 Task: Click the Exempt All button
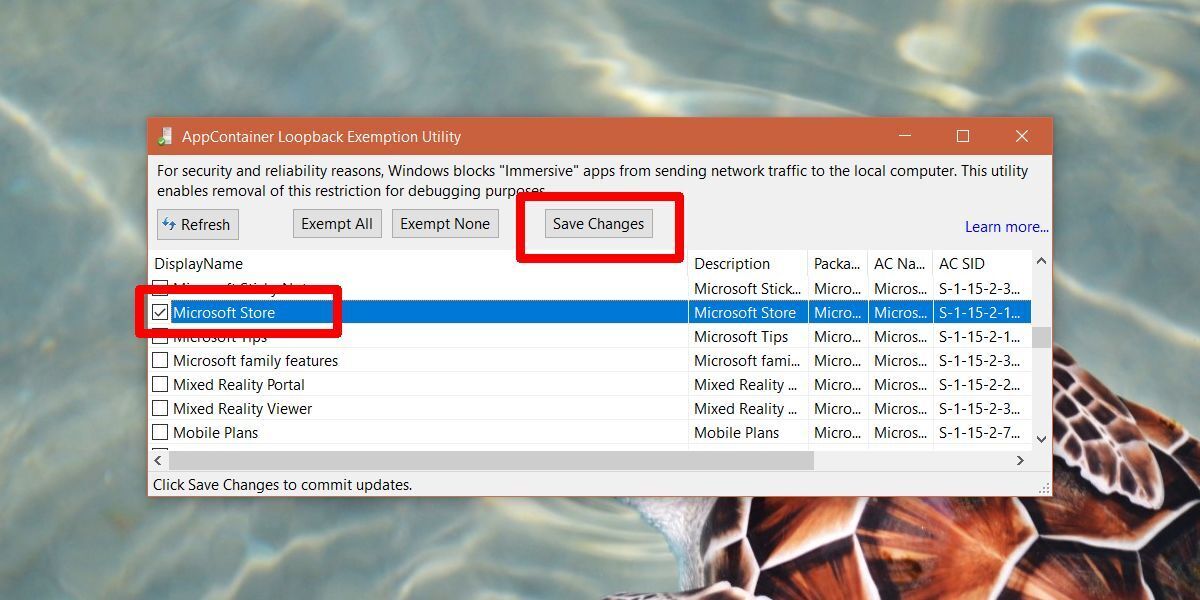click(x=337, y=223)
